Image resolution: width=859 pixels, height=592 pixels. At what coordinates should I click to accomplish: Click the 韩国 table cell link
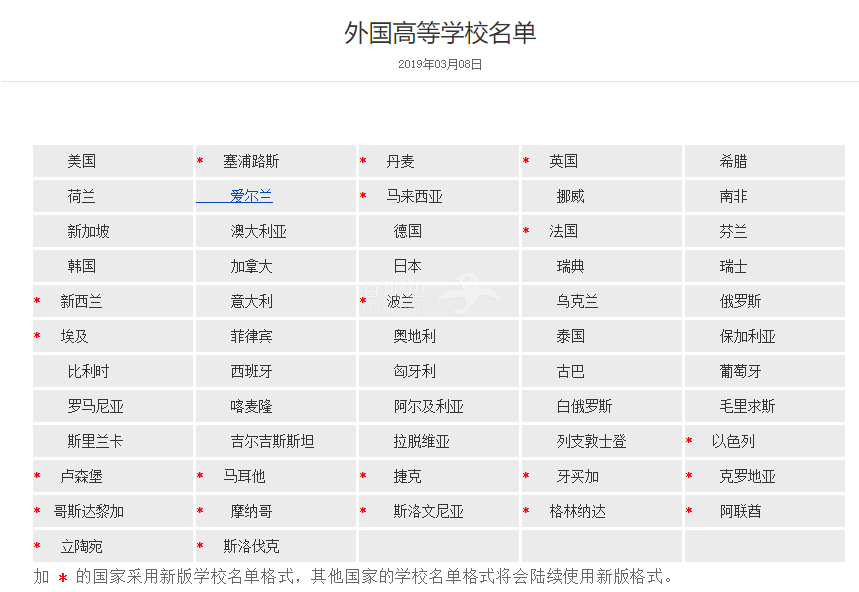(x=82, y=266)
